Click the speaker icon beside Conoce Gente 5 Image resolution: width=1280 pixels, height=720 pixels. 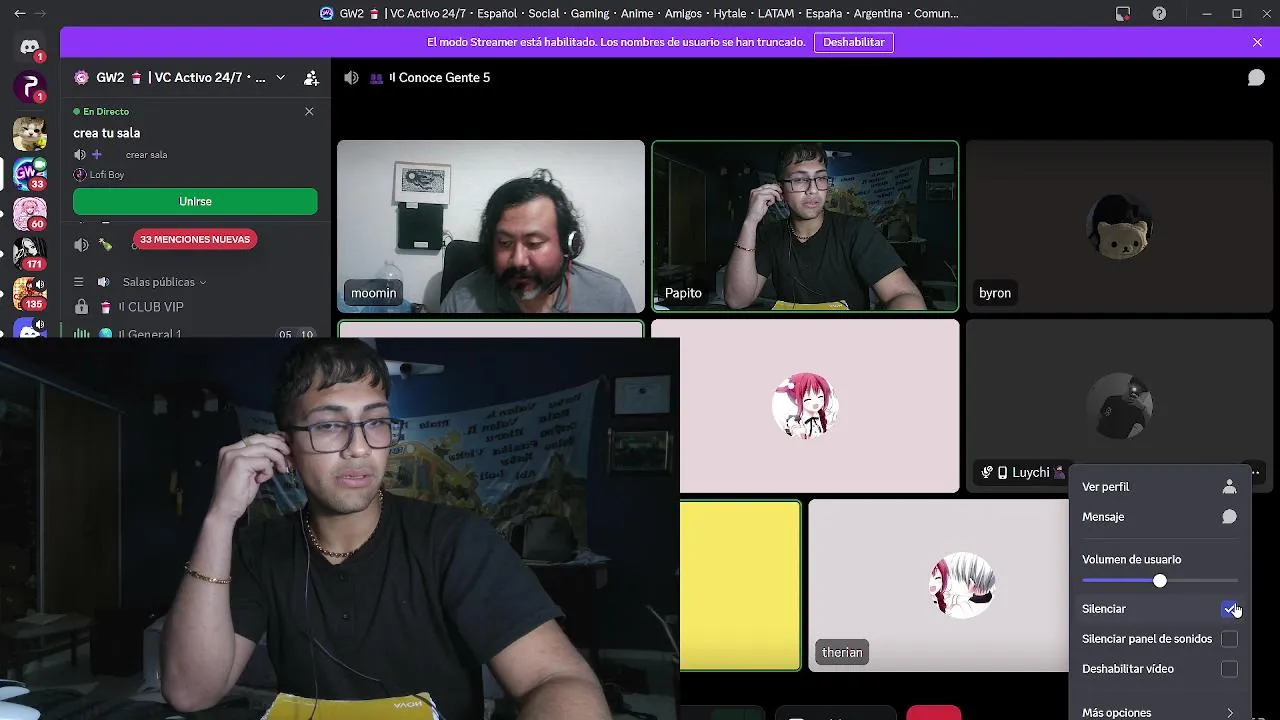click(351, 78)
